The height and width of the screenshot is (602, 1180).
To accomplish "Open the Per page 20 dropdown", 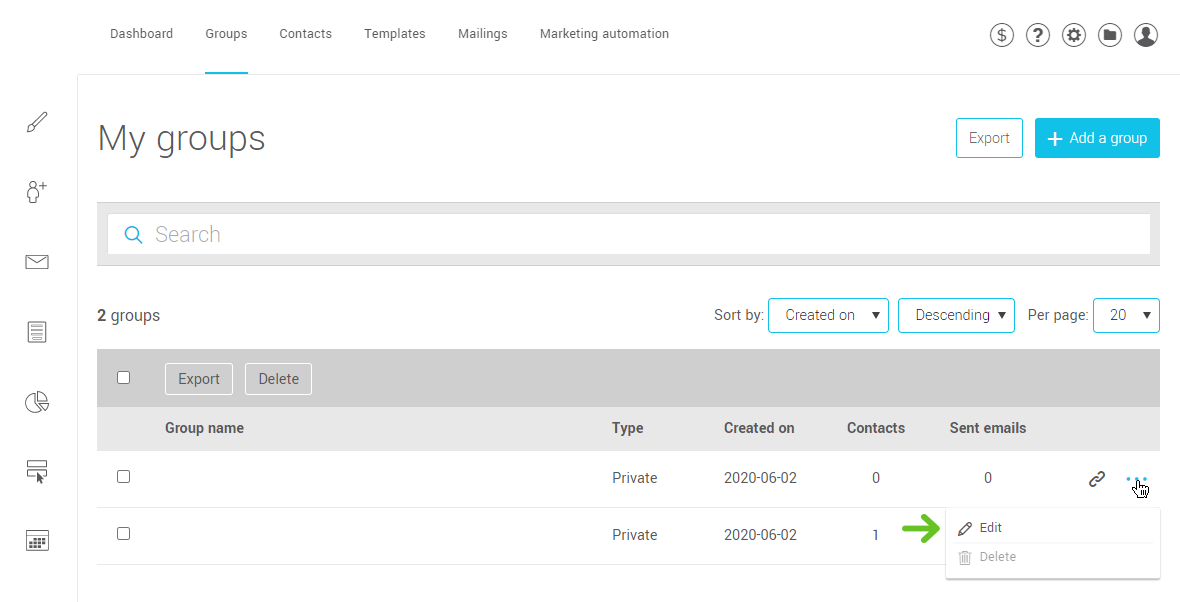I will tap(1126, 315).
